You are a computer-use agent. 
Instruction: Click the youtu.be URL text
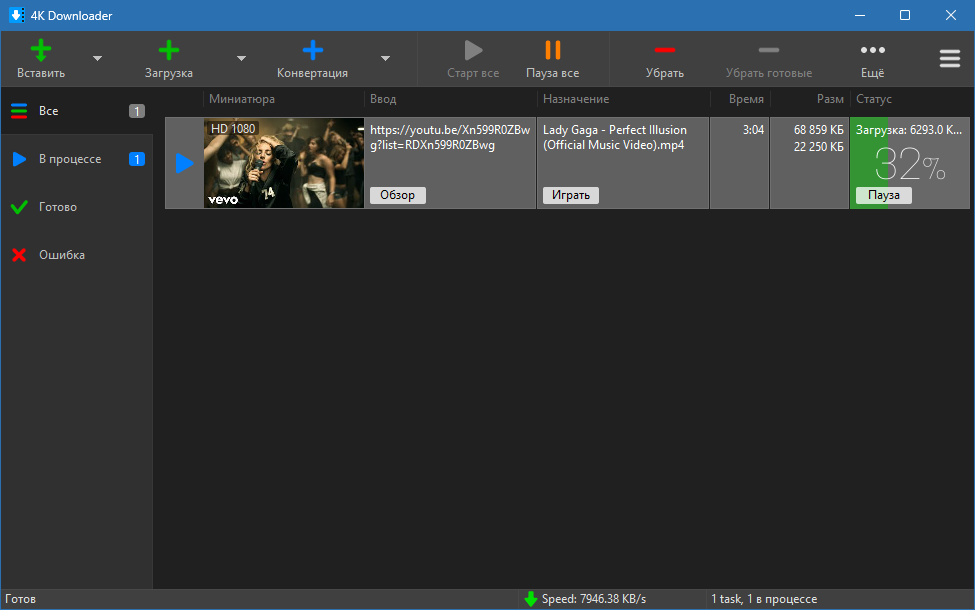click(450, 137)
